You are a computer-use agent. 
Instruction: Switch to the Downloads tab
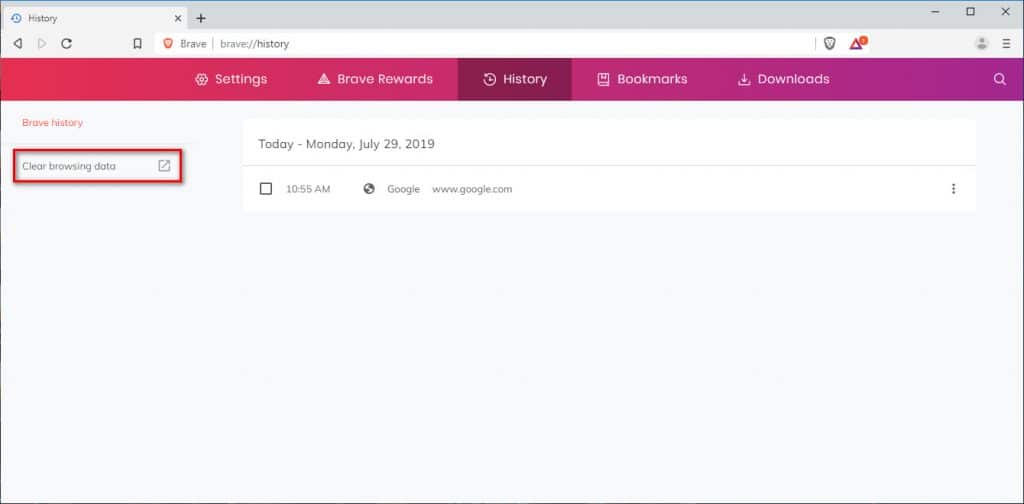(784, 79)
